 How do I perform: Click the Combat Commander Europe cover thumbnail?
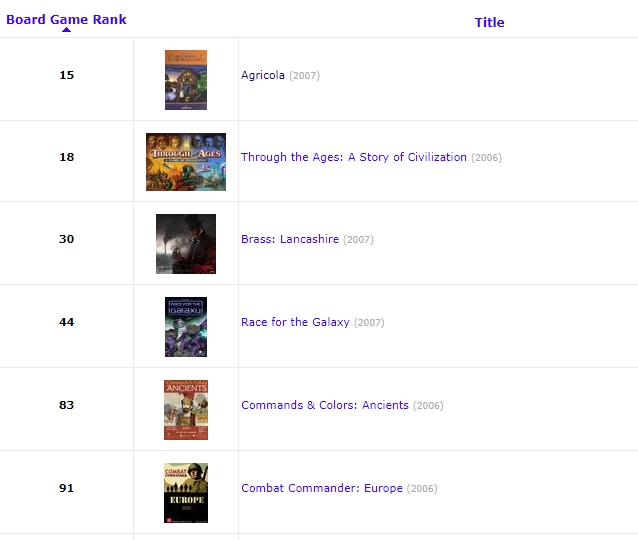pos(186,493)
